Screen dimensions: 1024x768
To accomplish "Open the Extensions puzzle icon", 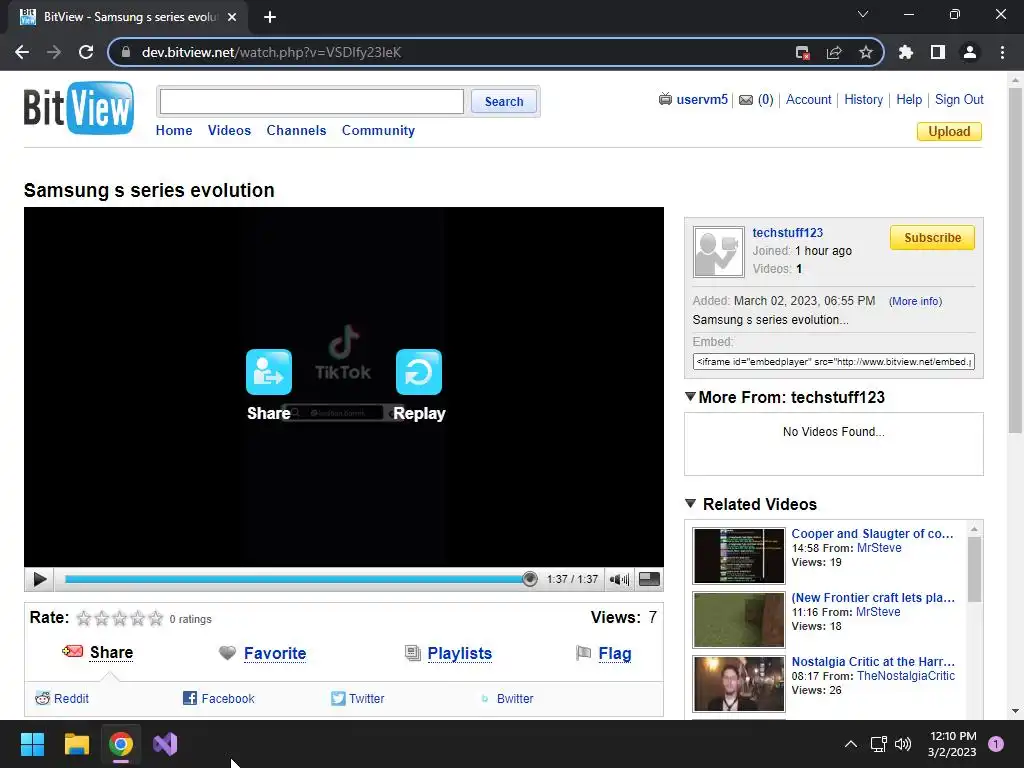I will (x=905, y=52).
